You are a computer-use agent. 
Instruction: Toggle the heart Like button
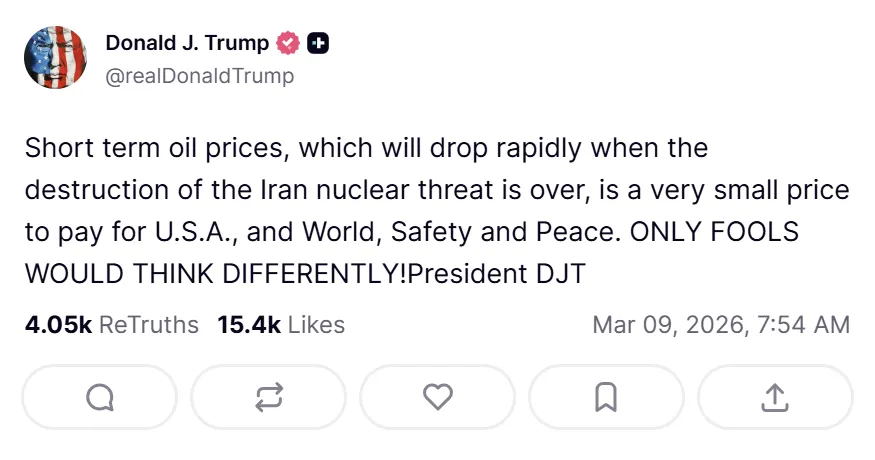click(438, 397)
